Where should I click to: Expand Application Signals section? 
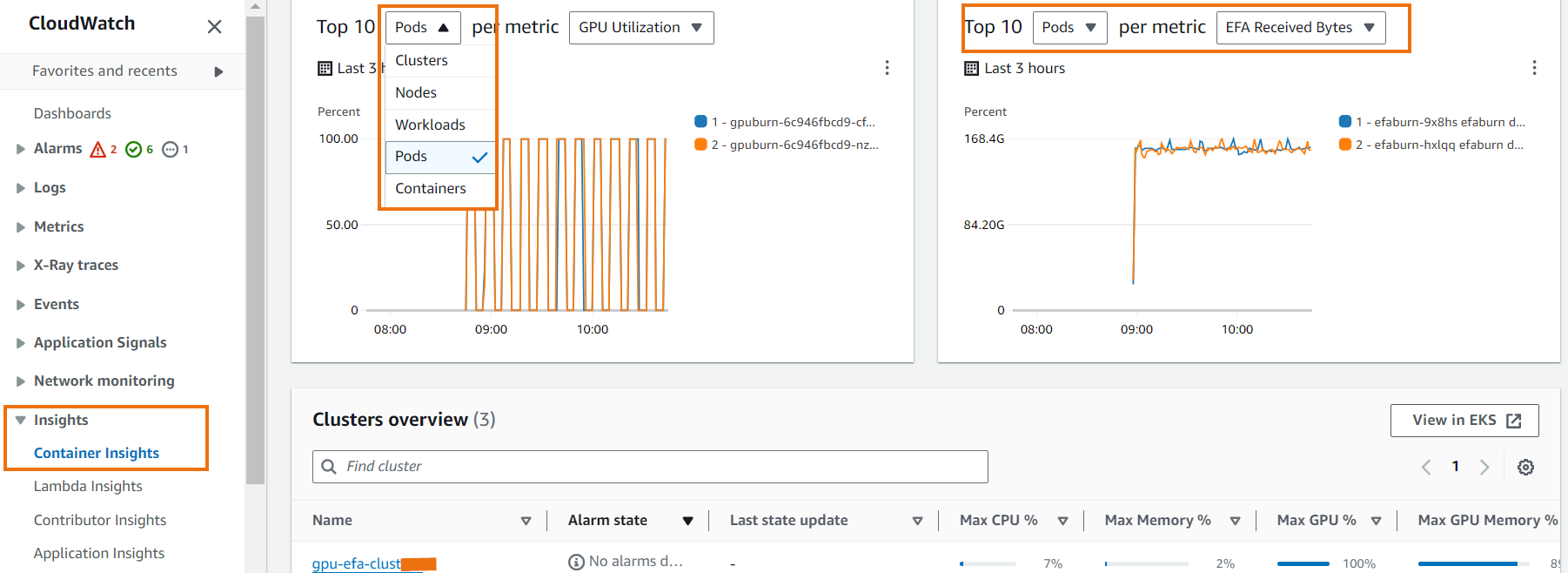(20, 343)
